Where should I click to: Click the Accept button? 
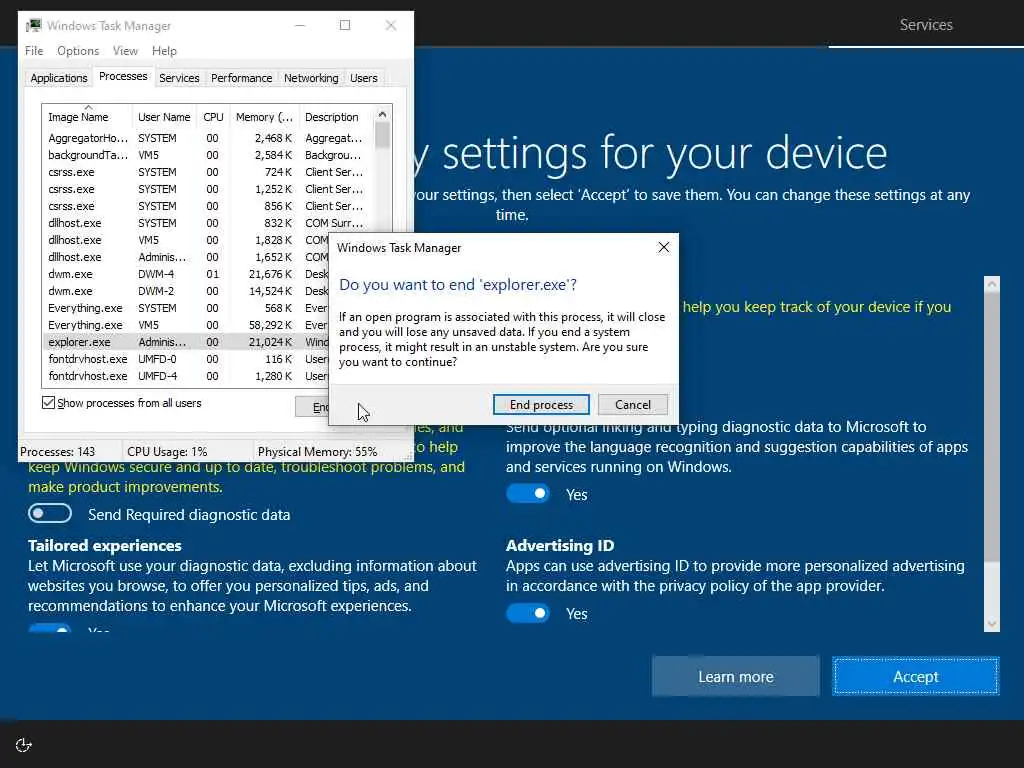916,677
